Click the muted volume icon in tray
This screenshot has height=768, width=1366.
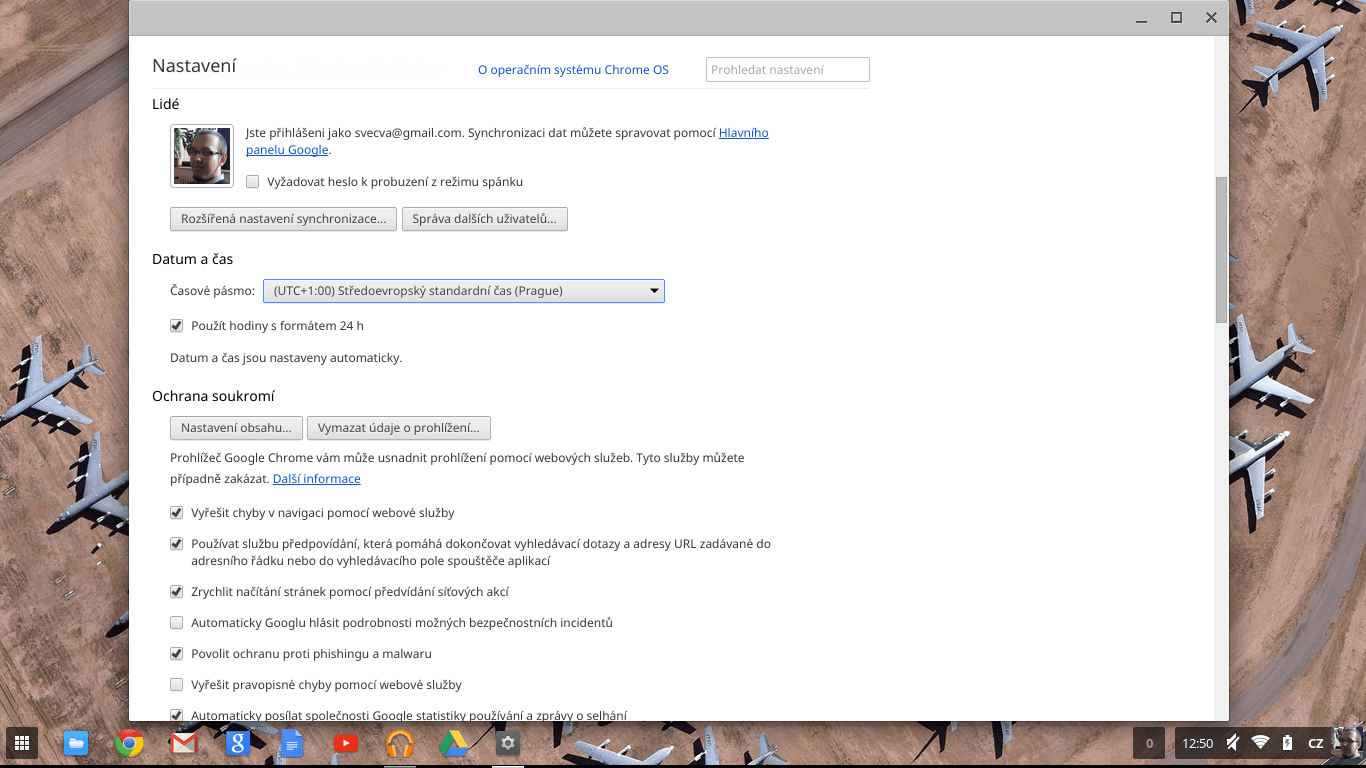tap(1233, 743)
